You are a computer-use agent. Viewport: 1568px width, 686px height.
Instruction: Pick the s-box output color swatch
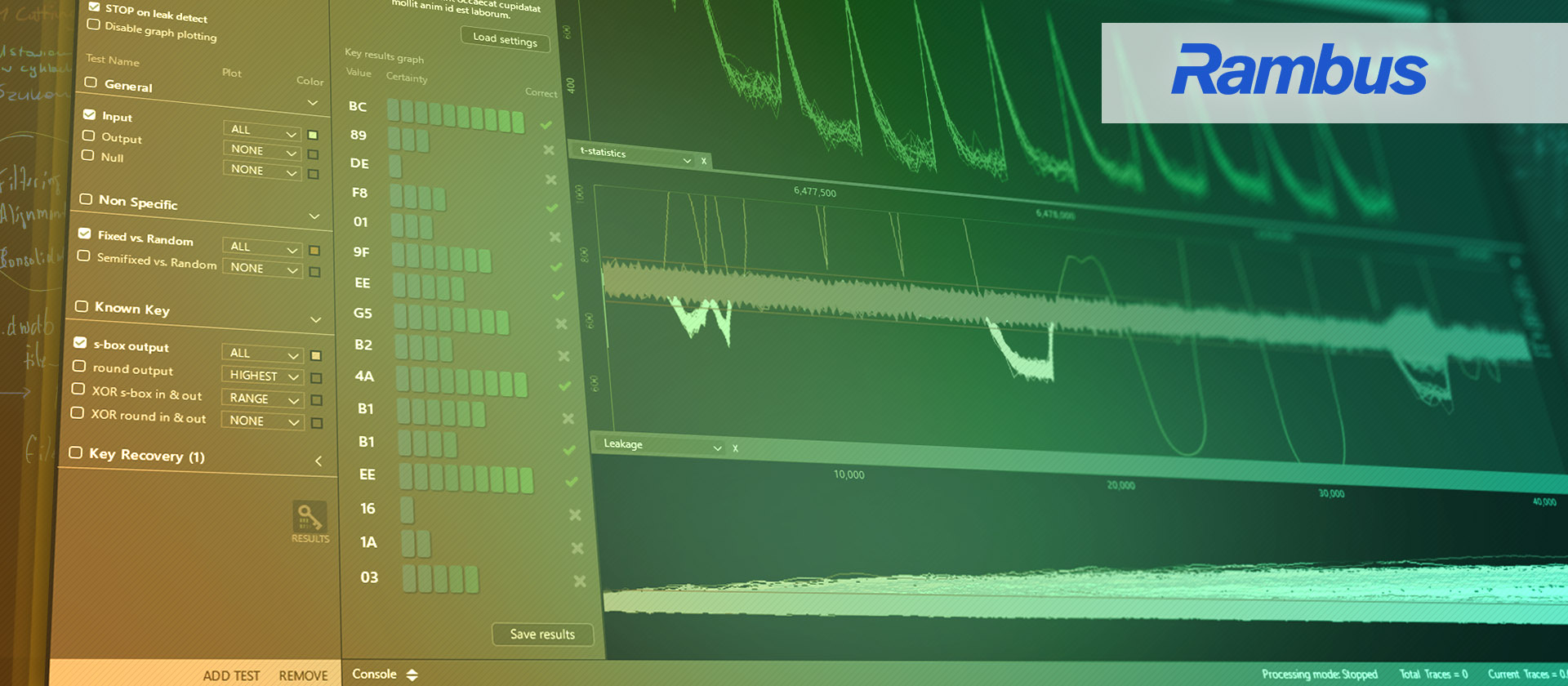[316, 355]
